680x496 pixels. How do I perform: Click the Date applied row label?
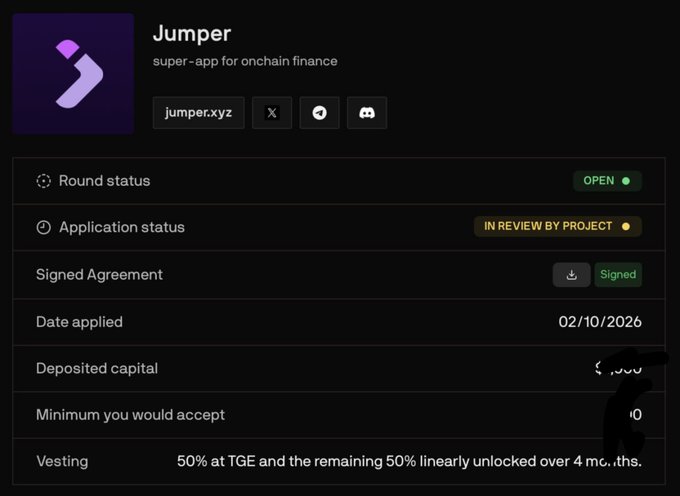[79, 322]
